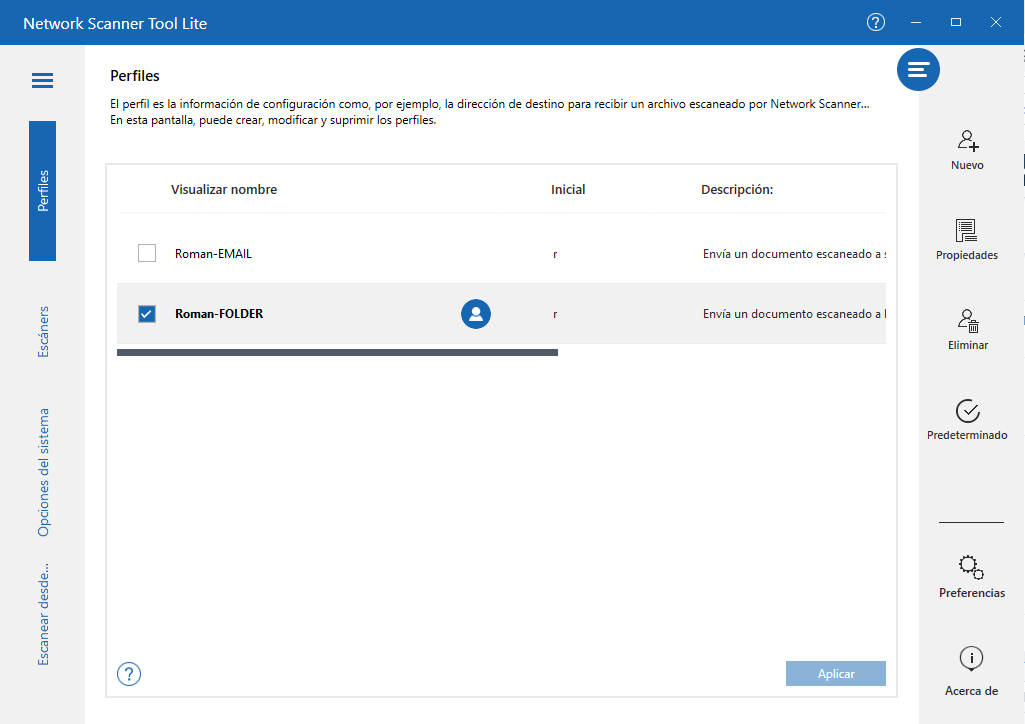1025x724 pixels.
Task: Delete the profile using Eliminar
Action: point(967,330)
